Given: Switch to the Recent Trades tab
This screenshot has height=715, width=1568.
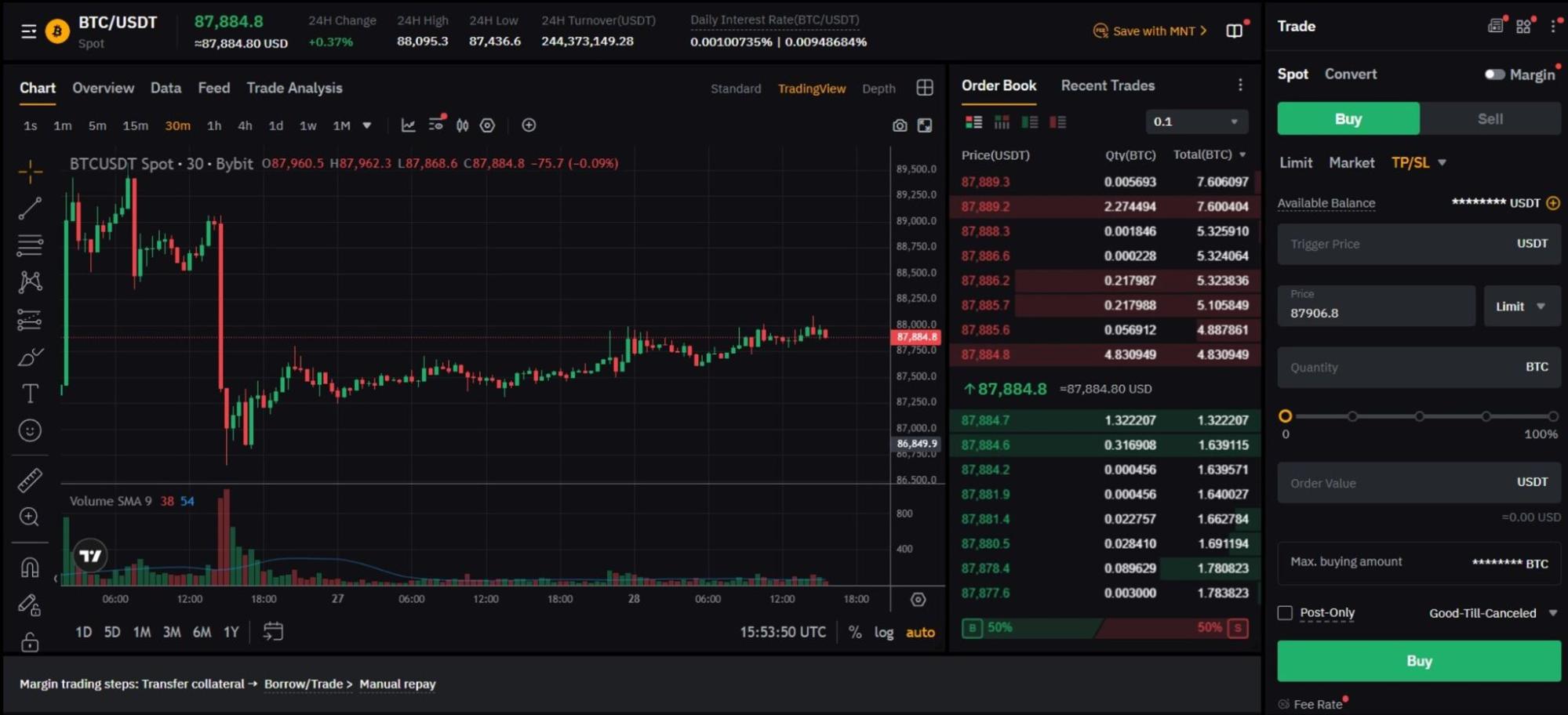Looking at the screenshot, I should point(1107,85).
